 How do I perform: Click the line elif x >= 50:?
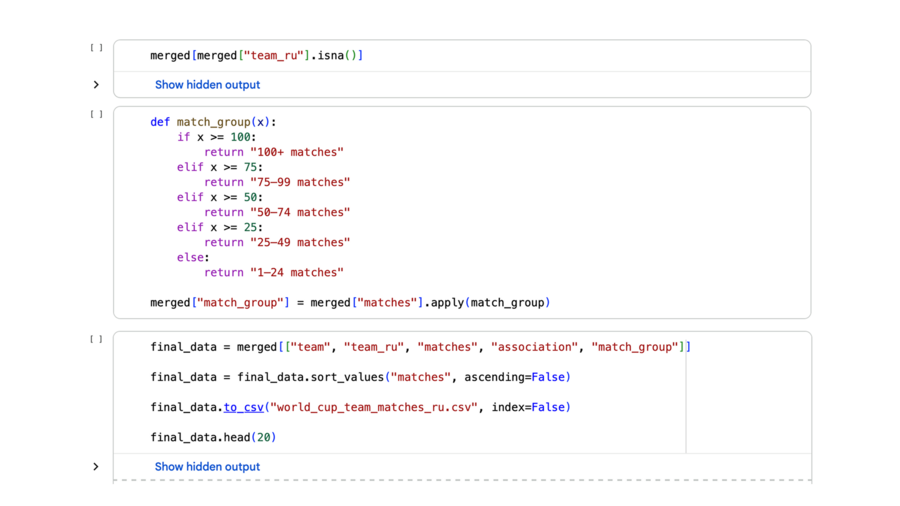220,197
